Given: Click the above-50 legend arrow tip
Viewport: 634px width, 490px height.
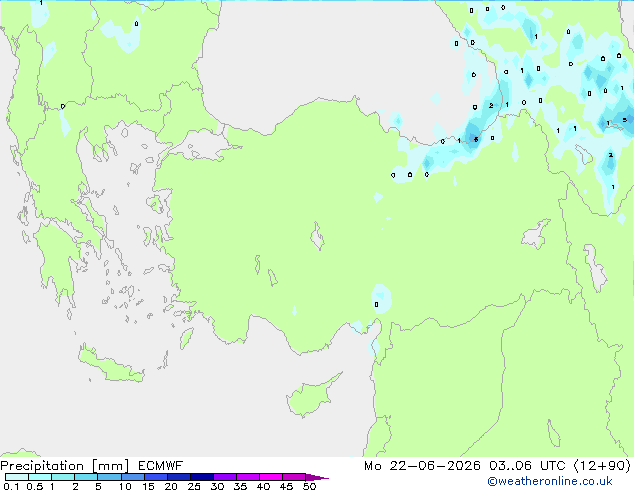Looking at the screenshot, I should 317,477.
